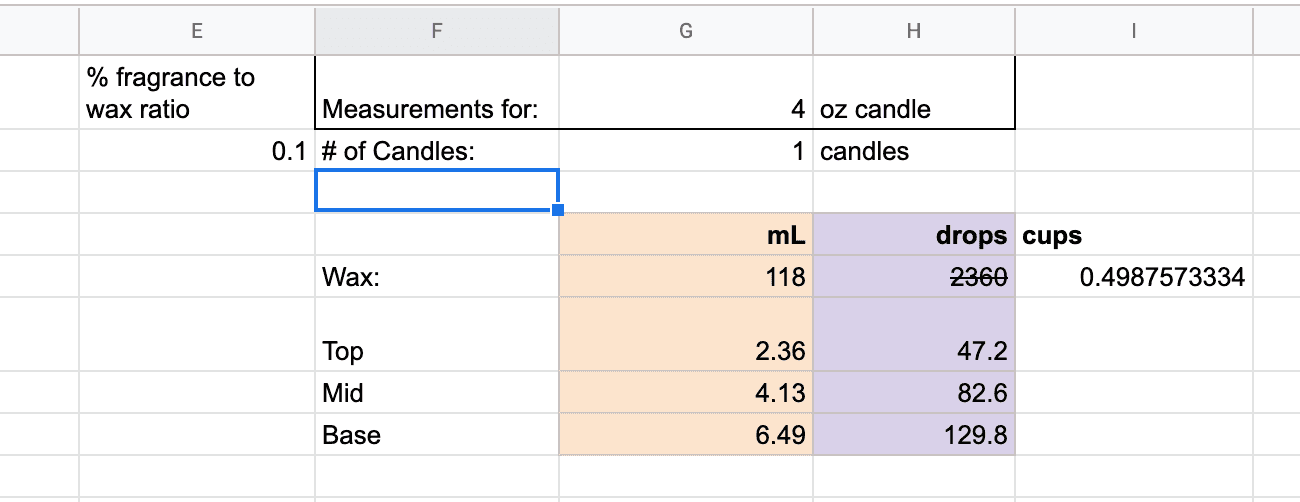
Task: Click the Mid drops value 82.6
Action: (913, 393)
